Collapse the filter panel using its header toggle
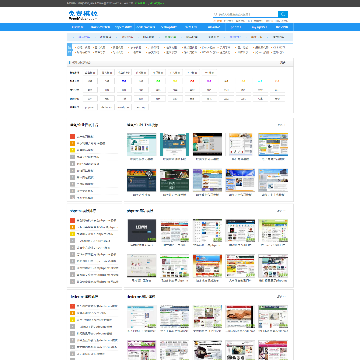 (x=283, y=62)
